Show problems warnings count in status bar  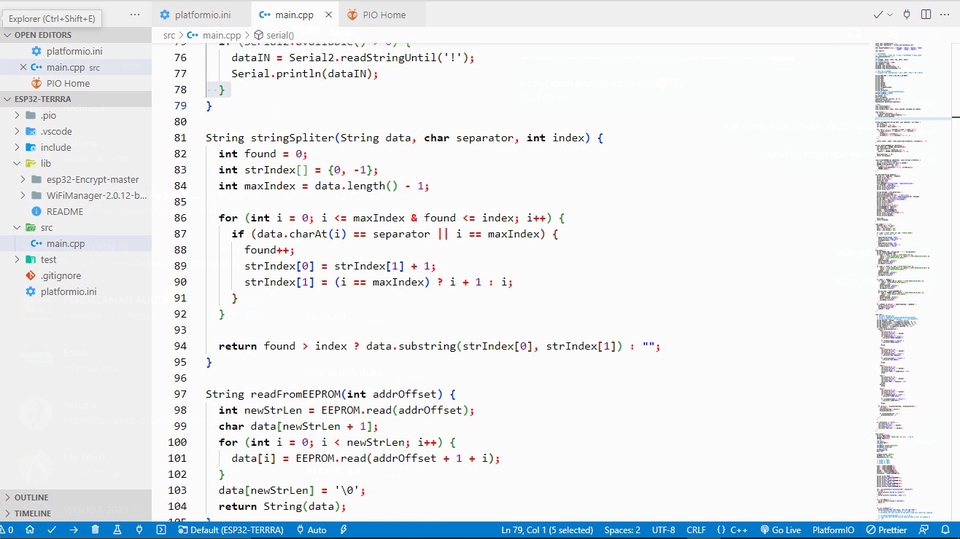7,530
